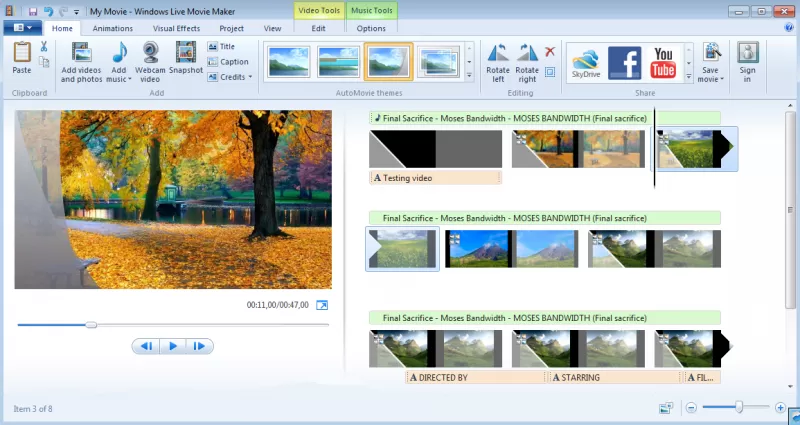Add a Caption to the clip

[228, 62]
